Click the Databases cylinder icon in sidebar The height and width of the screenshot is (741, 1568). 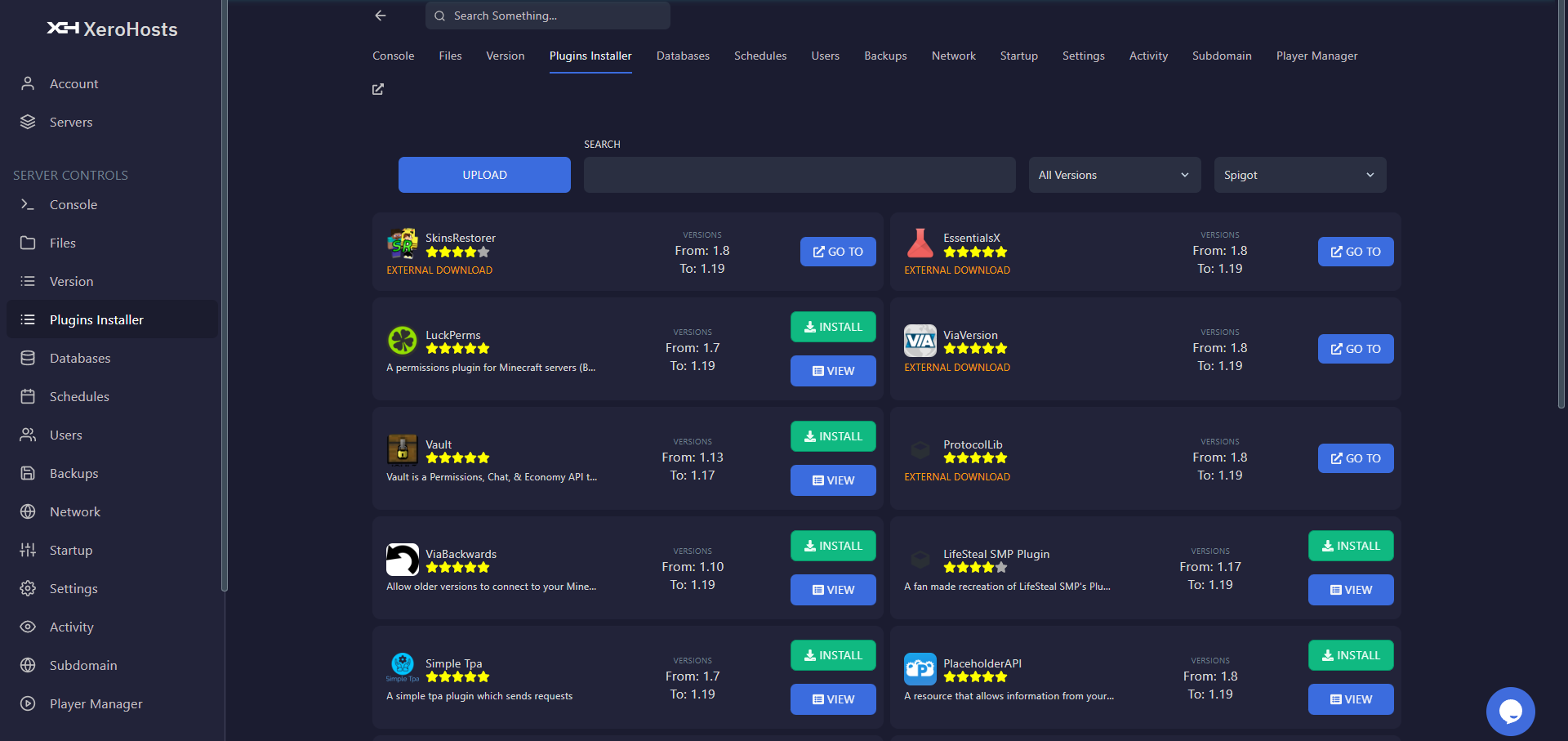(x=28, y=358)
